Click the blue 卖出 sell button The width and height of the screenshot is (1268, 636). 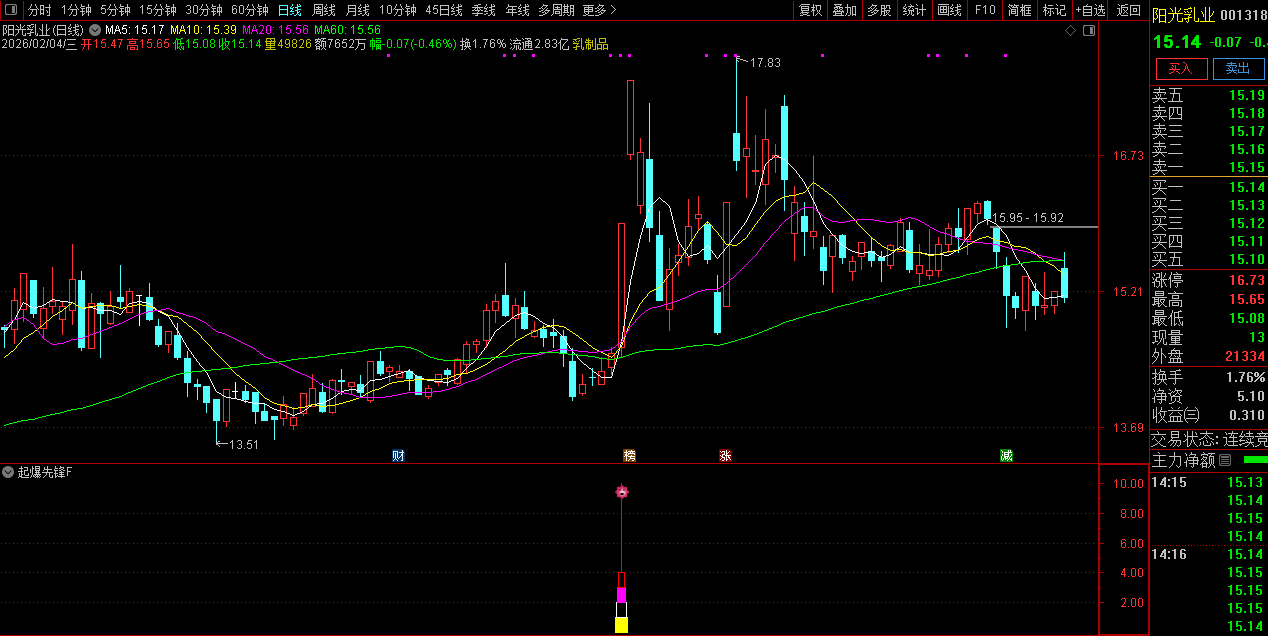click(1238, 68)
